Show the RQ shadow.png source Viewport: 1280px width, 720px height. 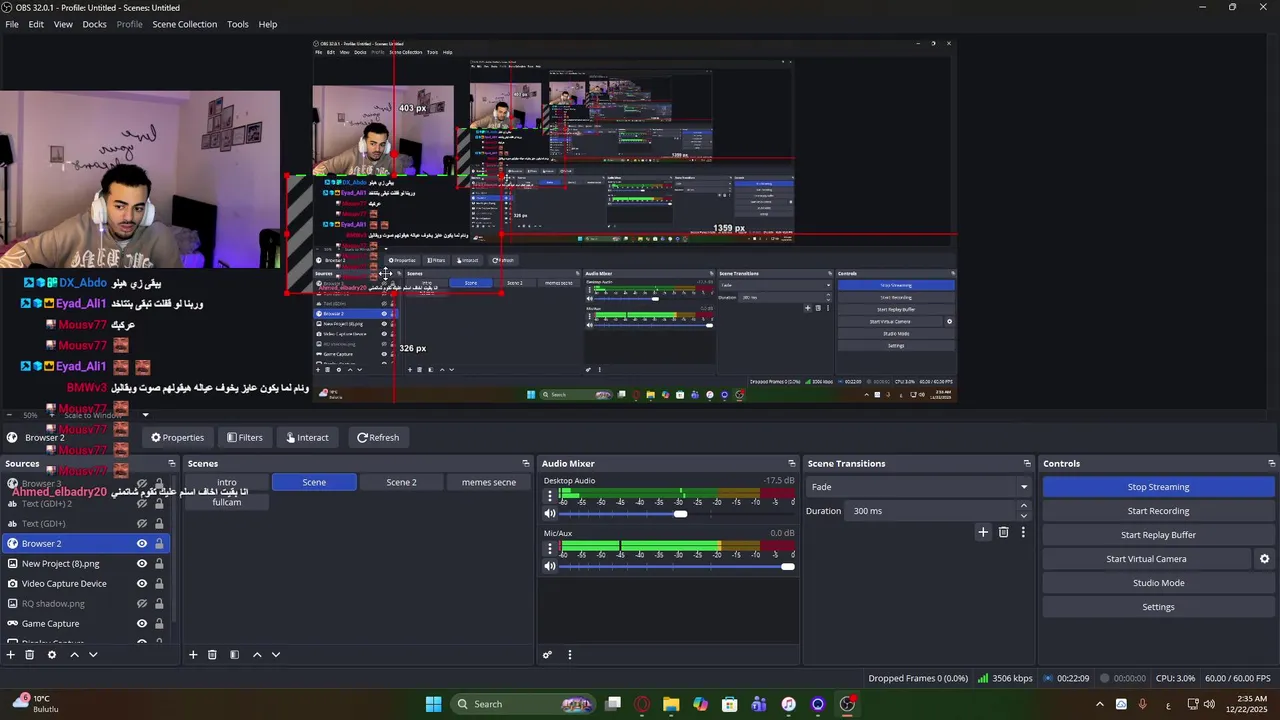(142, 603)
